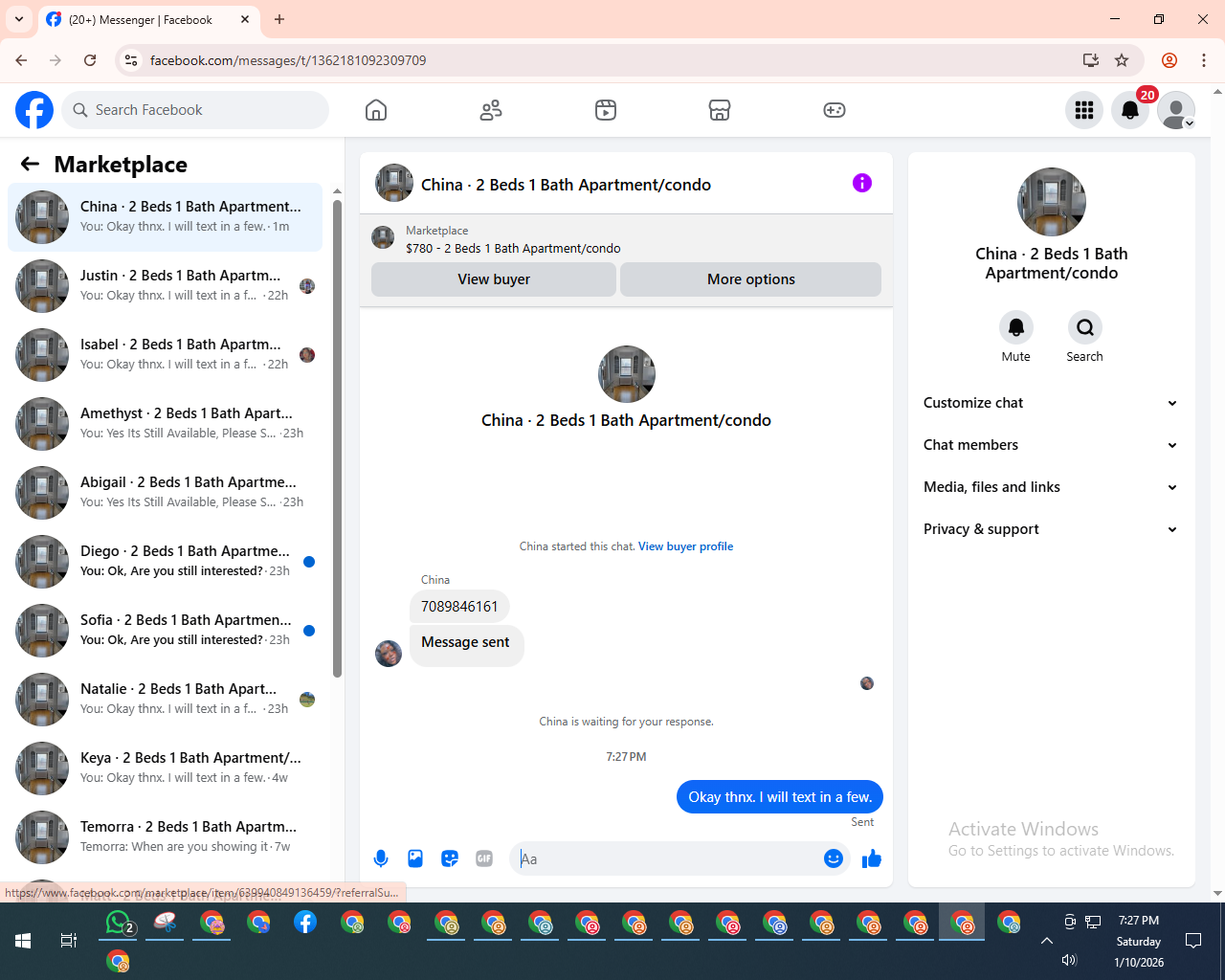Open notifications bell with 20 badge

(x=1130, y=110)
